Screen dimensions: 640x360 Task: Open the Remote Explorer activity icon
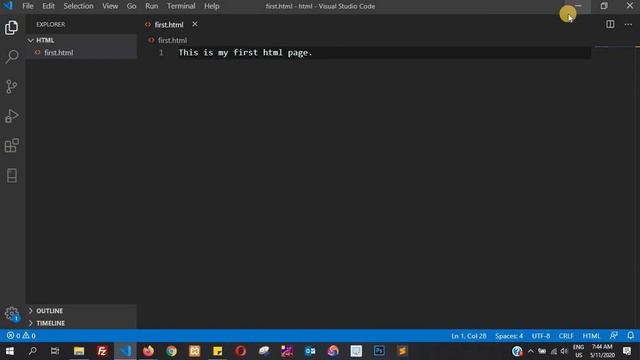(11, 176)
